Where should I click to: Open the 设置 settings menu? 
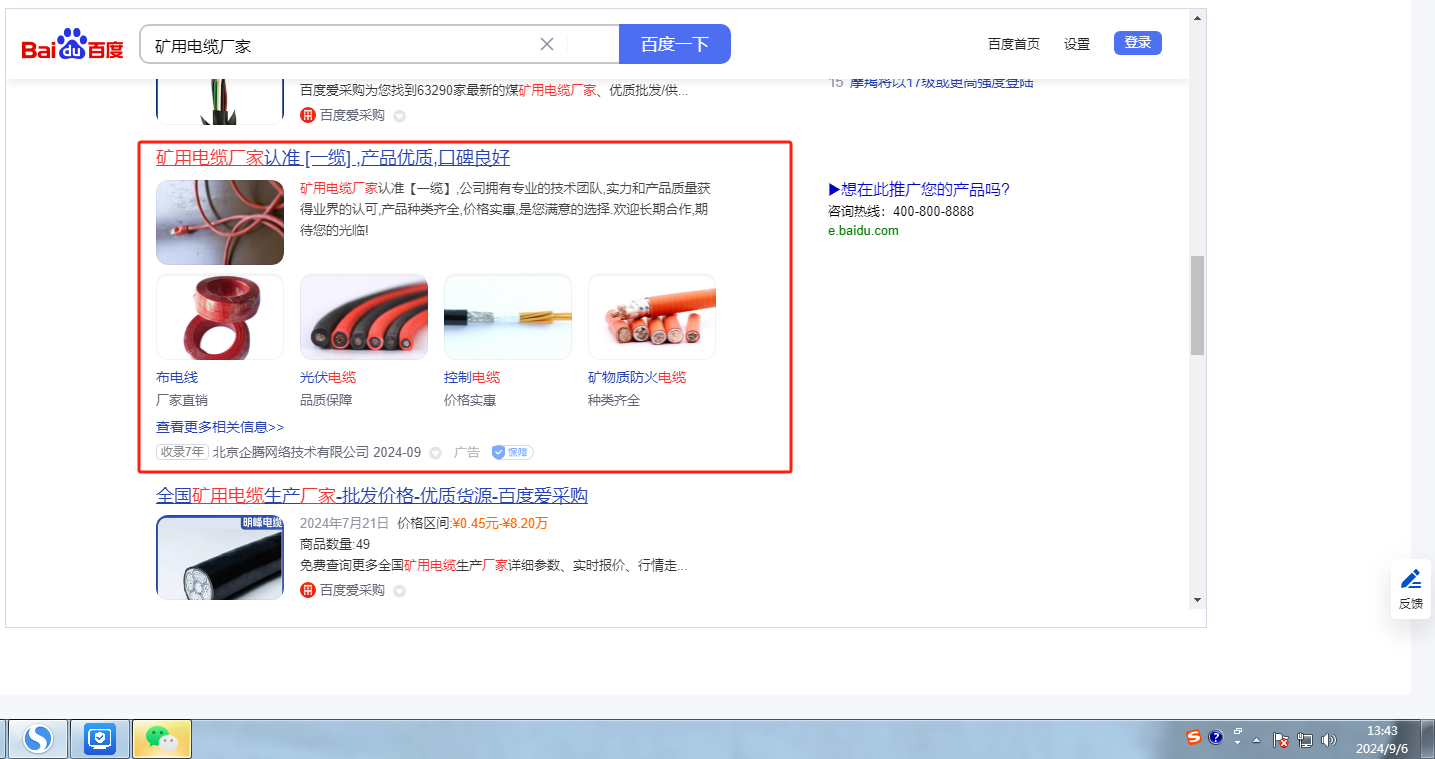(1077, 44)
